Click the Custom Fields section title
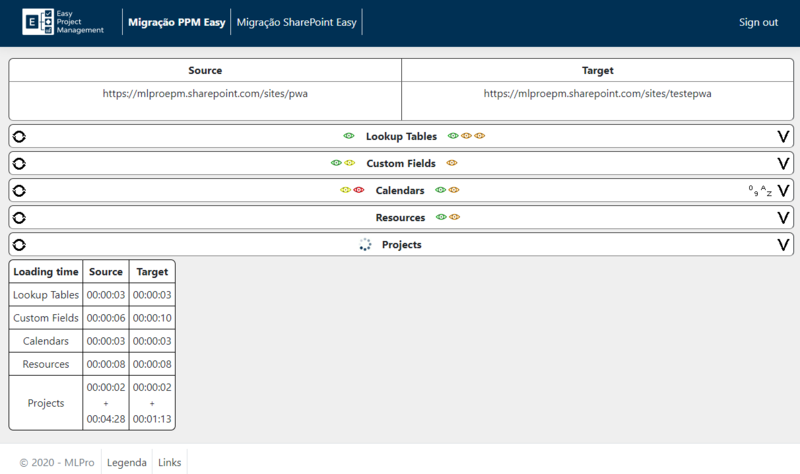The image size is (800, 474). coord(401,163)
